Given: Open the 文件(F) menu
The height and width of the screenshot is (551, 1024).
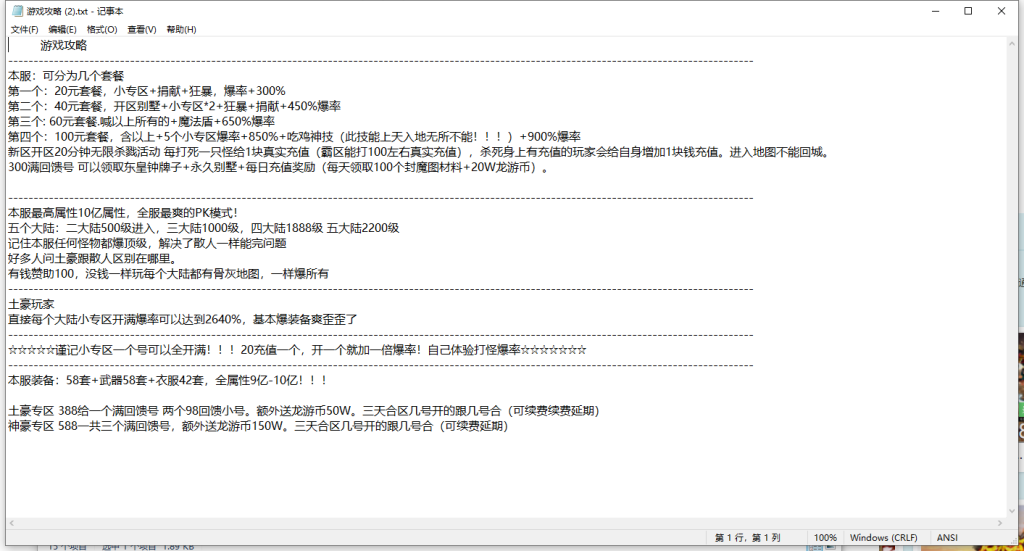Looking at the screenshot, I should coord(24,30).
